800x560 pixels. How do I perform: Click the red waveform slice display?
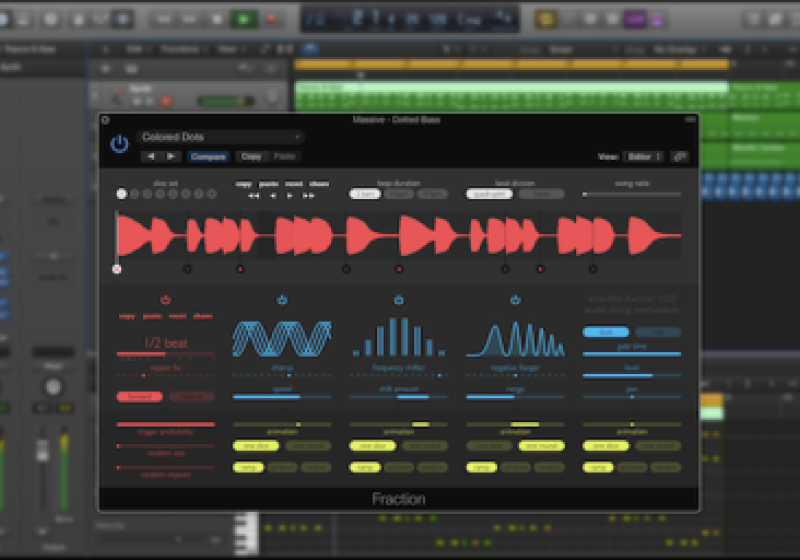coord(400,236)
